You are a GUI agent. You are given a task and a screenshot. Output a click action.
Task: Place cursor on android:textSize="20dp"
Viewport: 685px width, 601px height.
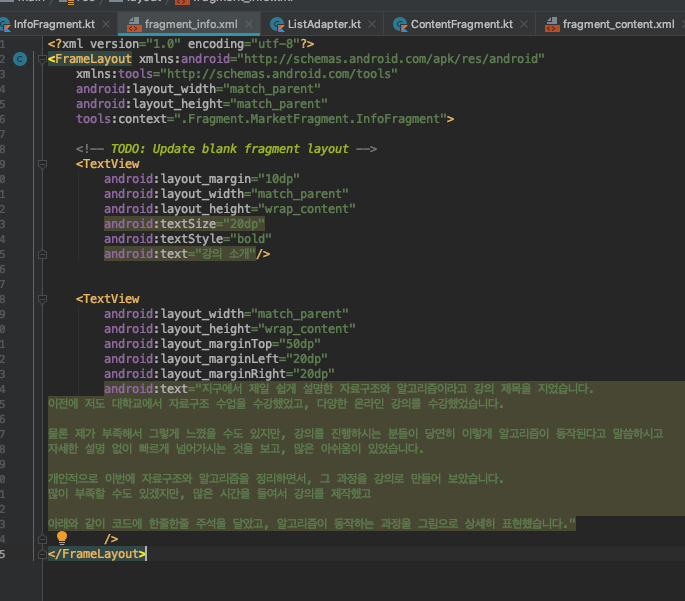pos(184,224)
